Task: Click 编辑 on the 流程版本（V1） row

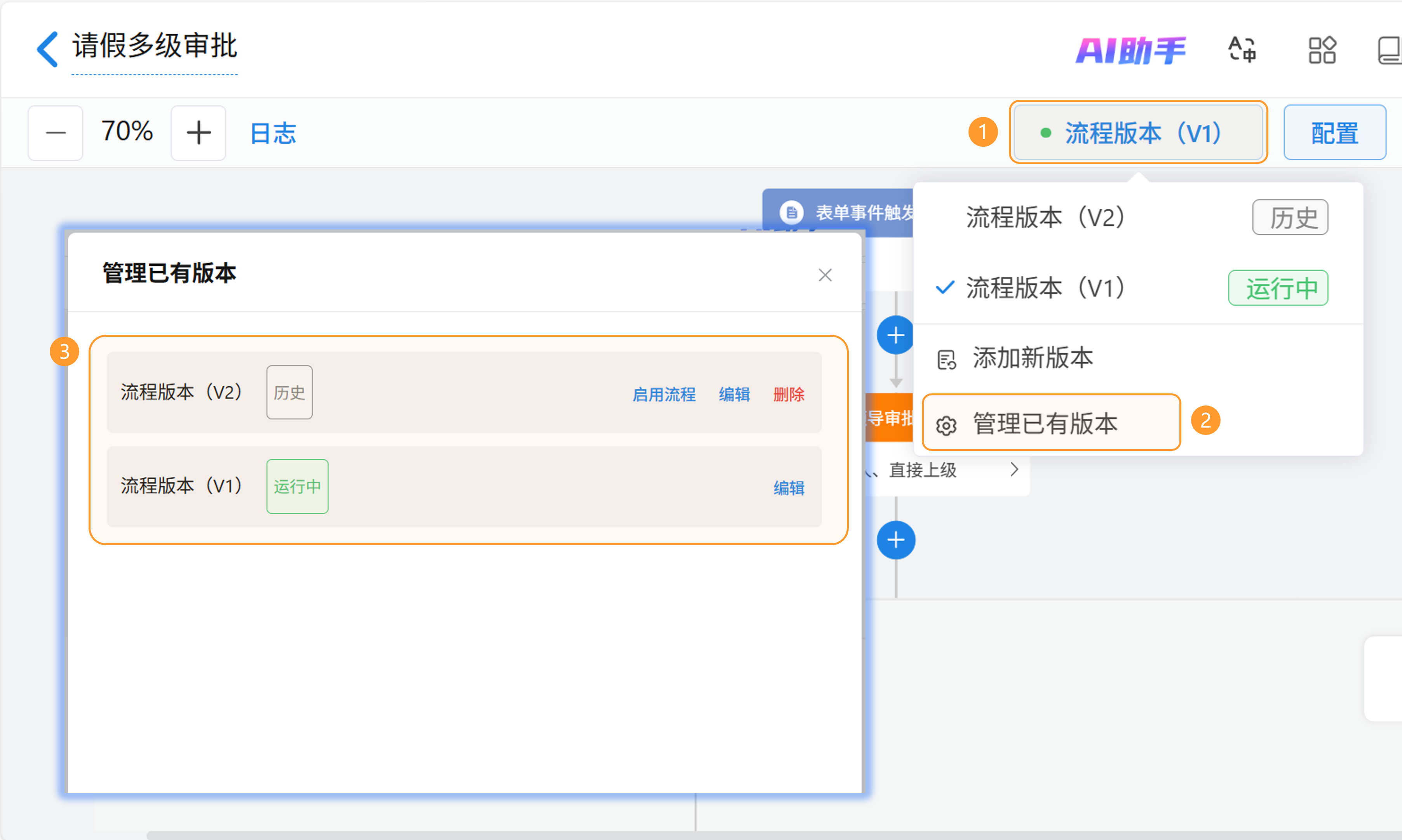Action: click(788, 487)
